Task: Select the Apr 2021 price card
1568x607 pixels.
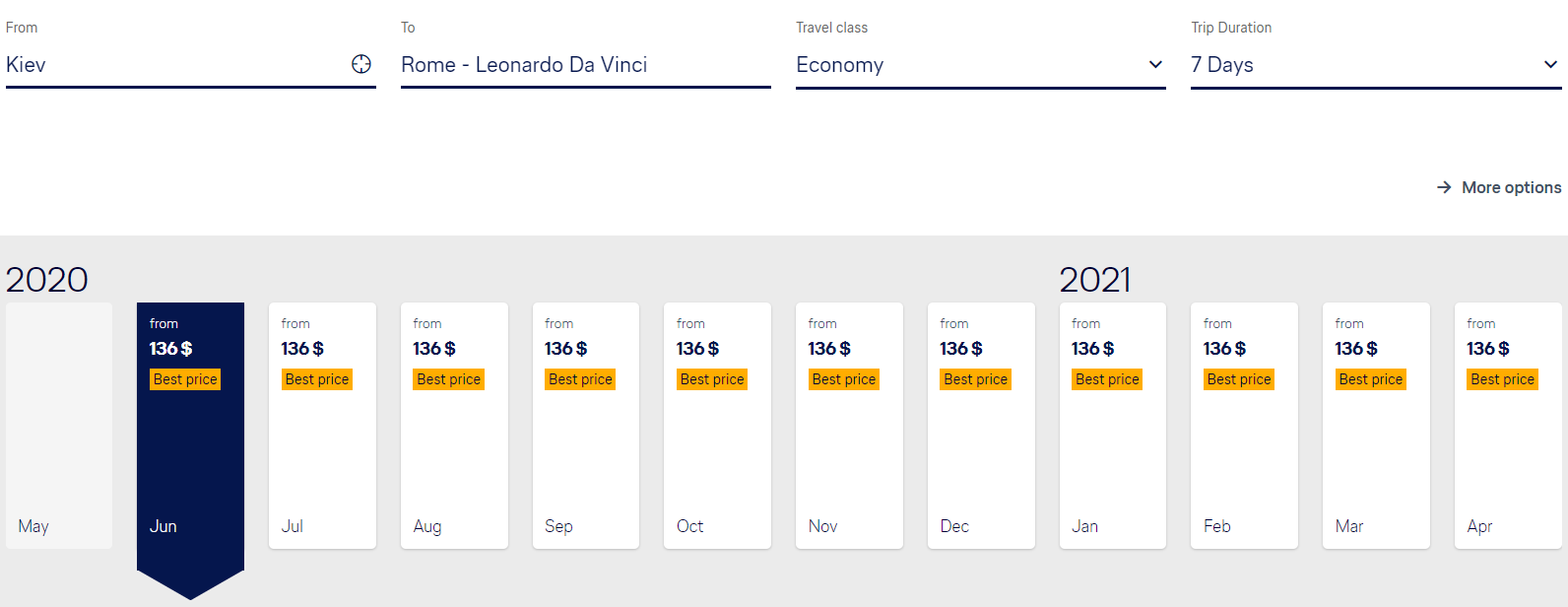Action: (x=1508, y=426)
